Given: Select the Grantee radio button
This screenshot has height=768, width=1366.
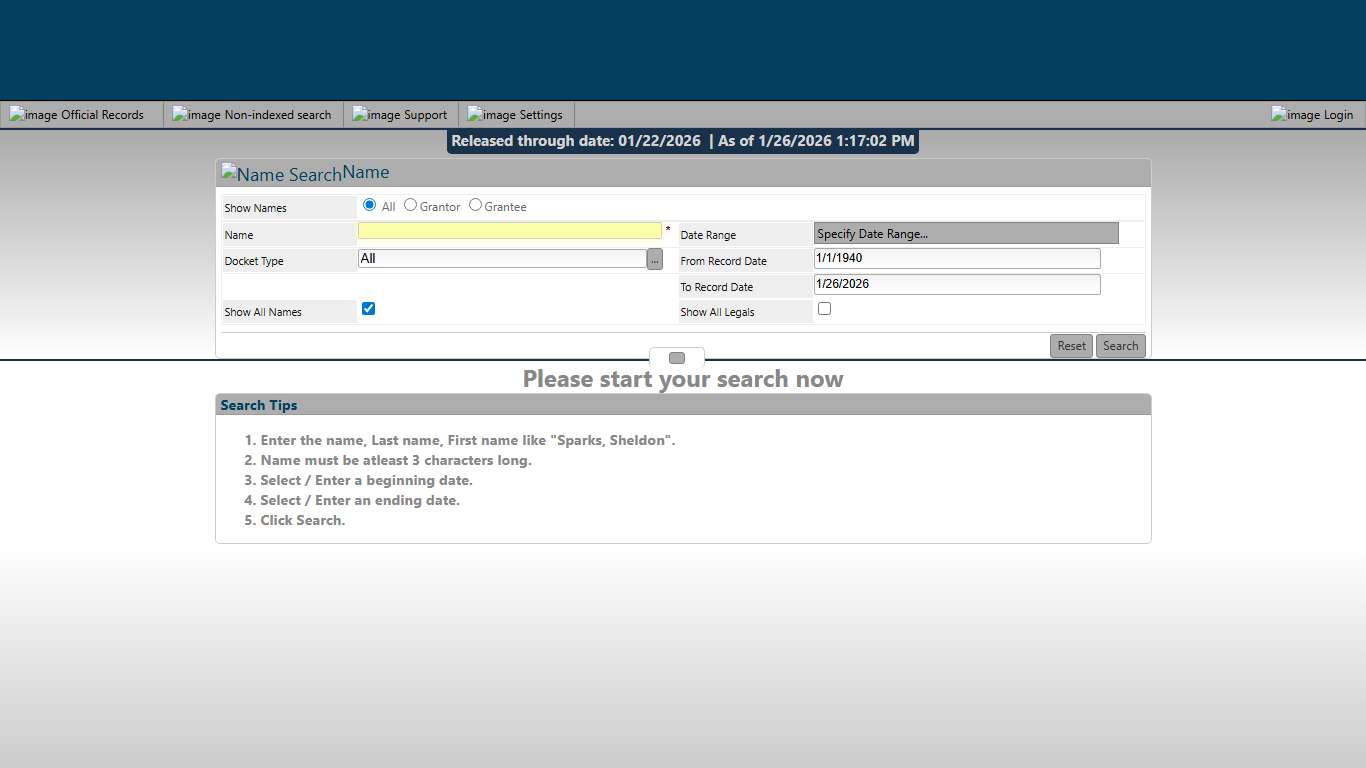Looking at the screenshot, I should pyautogui.click(x=475, y=204).
